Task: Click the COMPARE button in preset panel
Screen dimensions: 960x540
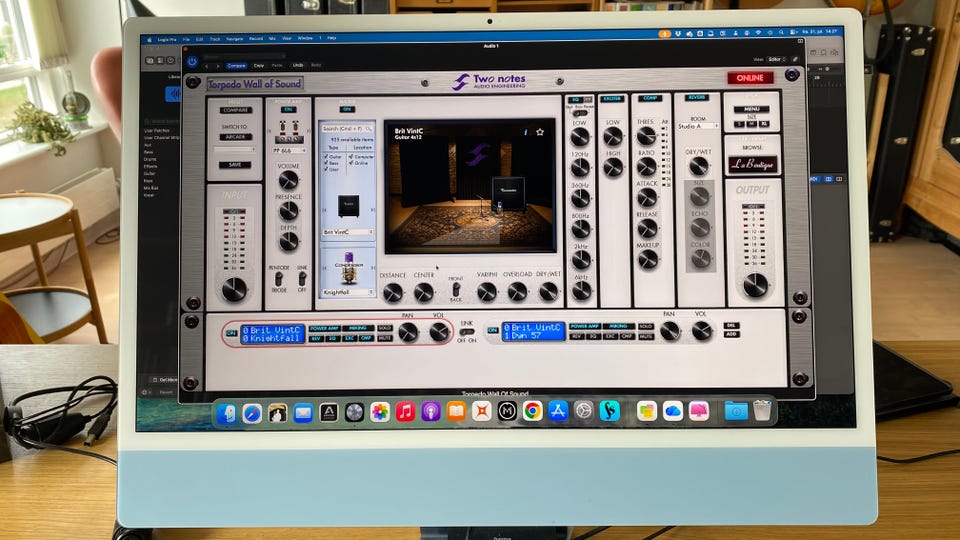Action: (235, 110)
